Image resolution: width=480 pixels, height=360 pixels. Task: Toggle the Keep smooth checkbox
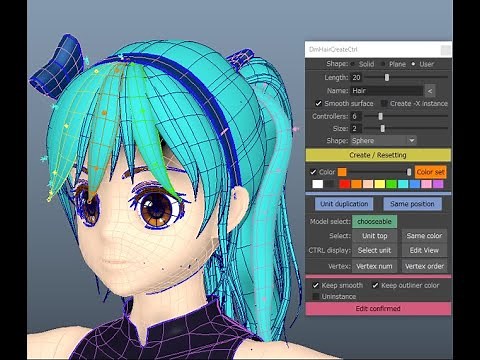[315, 285]
